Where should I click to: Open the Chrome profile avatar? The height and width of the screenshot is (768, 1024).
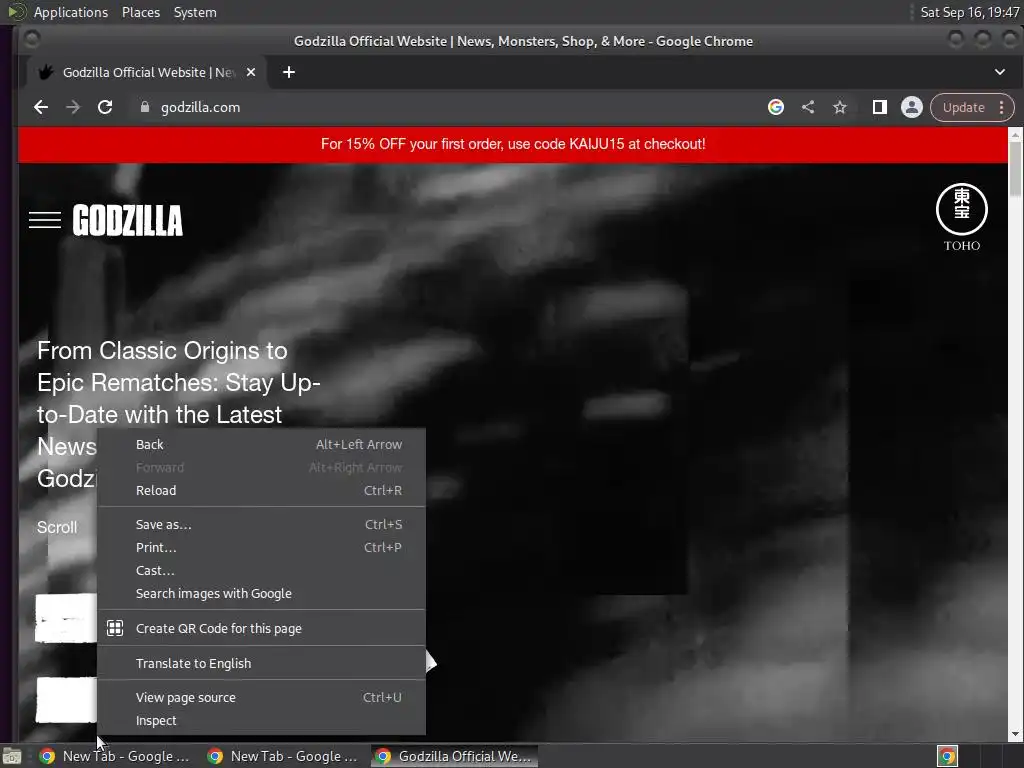912,107
